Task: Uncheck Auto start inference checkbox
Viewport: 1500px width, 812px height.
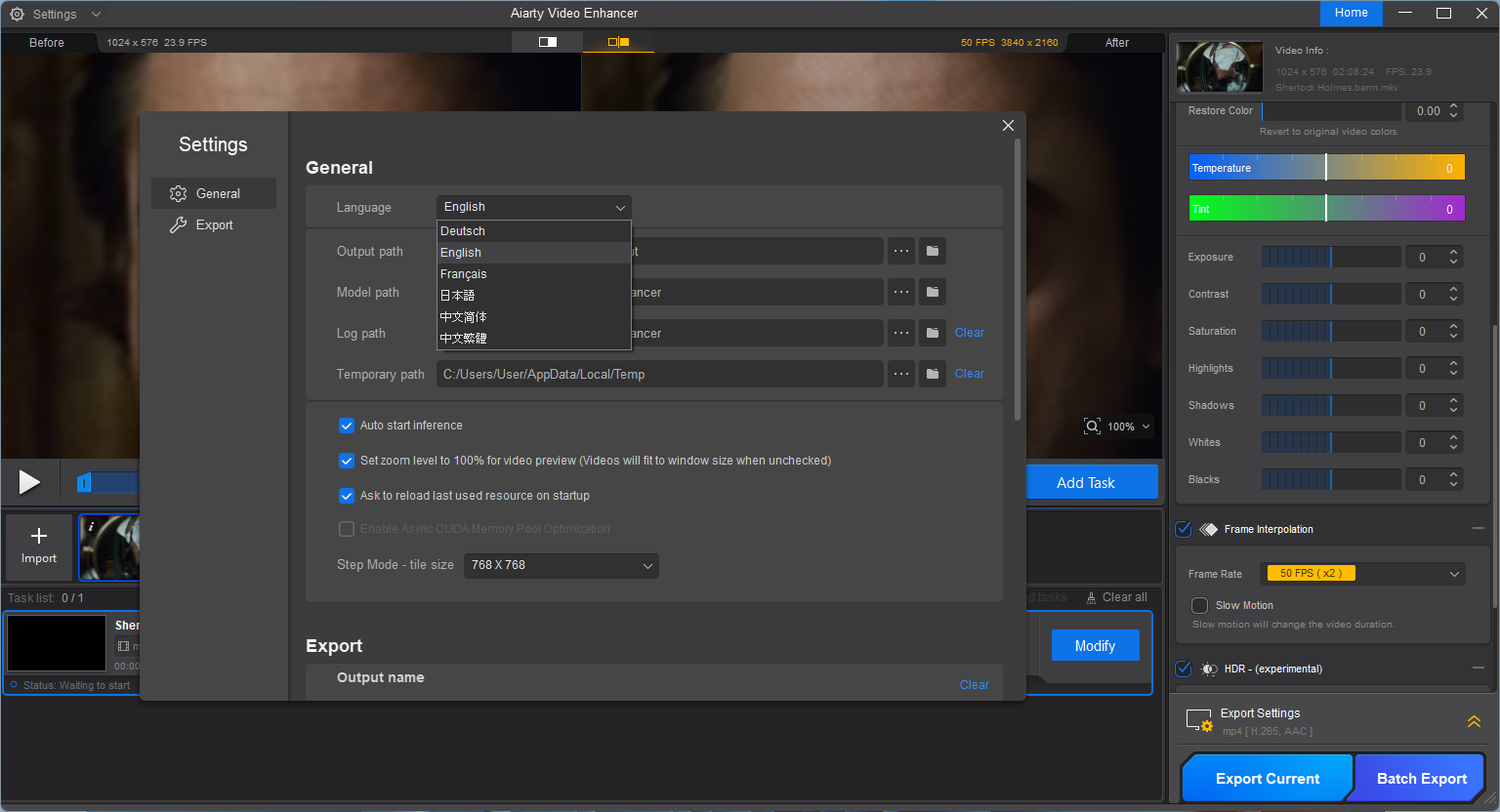Action: [347, 426]
